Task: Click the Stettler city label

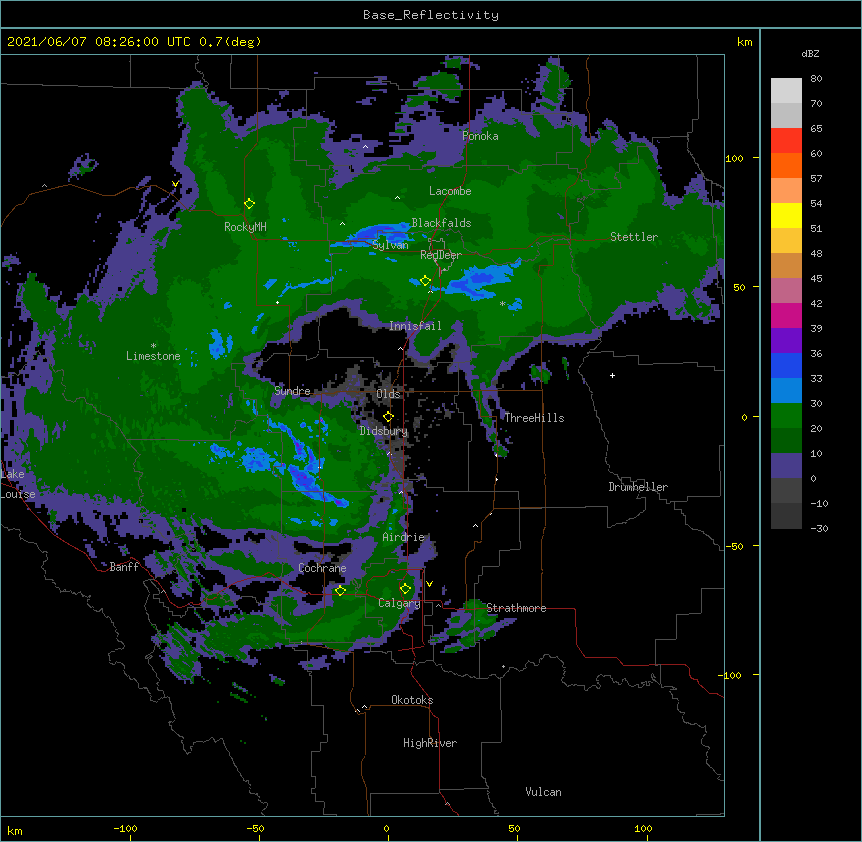Action: 634,237
